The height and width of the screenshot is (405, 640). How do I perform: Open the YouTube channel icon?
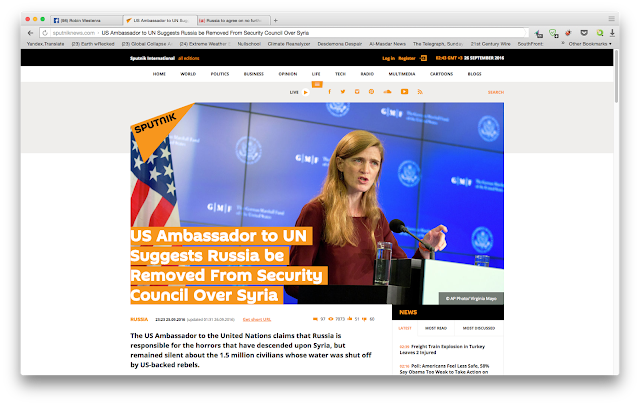[x=404, y=92]
